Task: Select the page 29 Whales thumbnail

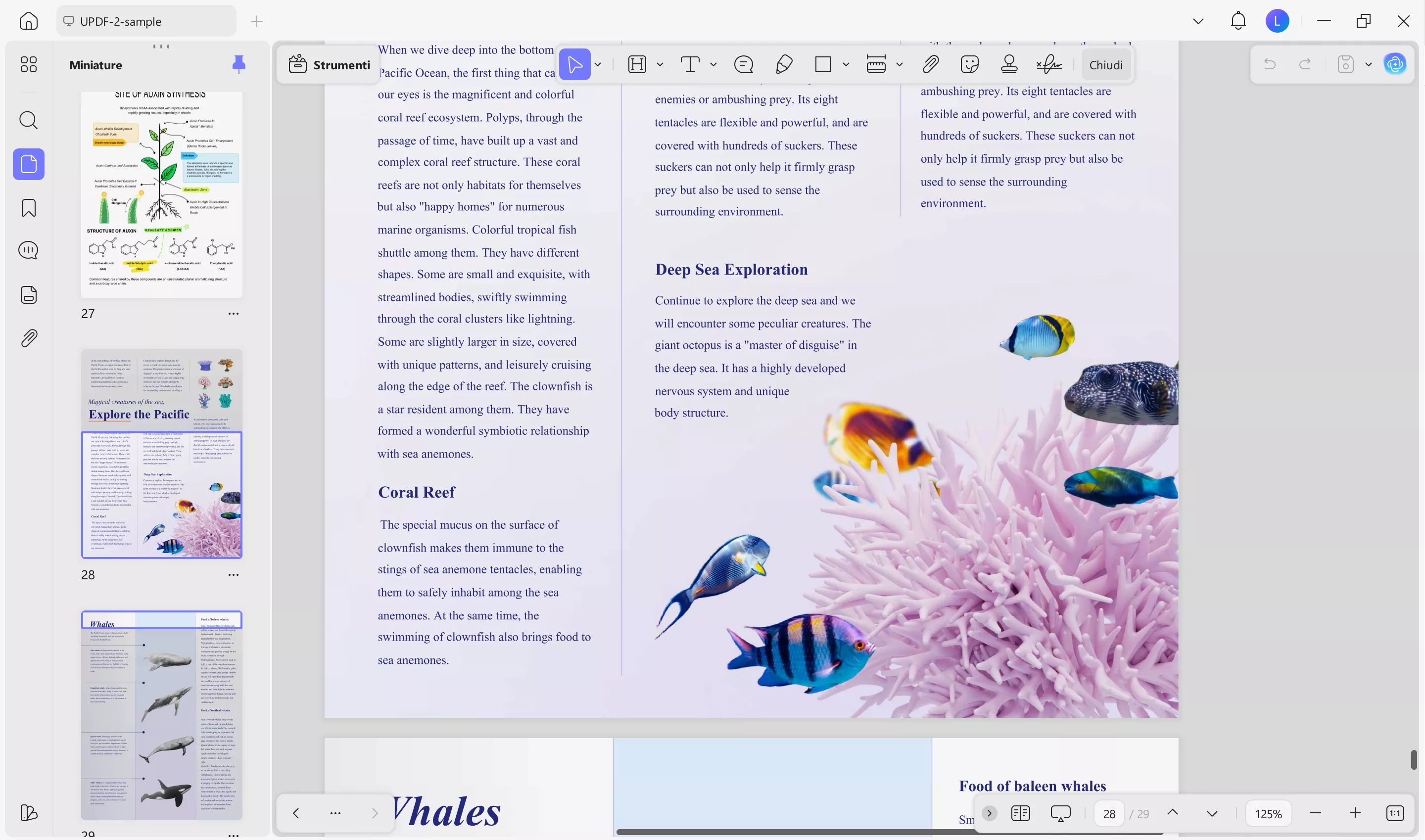Action: [x=161, y=715]
